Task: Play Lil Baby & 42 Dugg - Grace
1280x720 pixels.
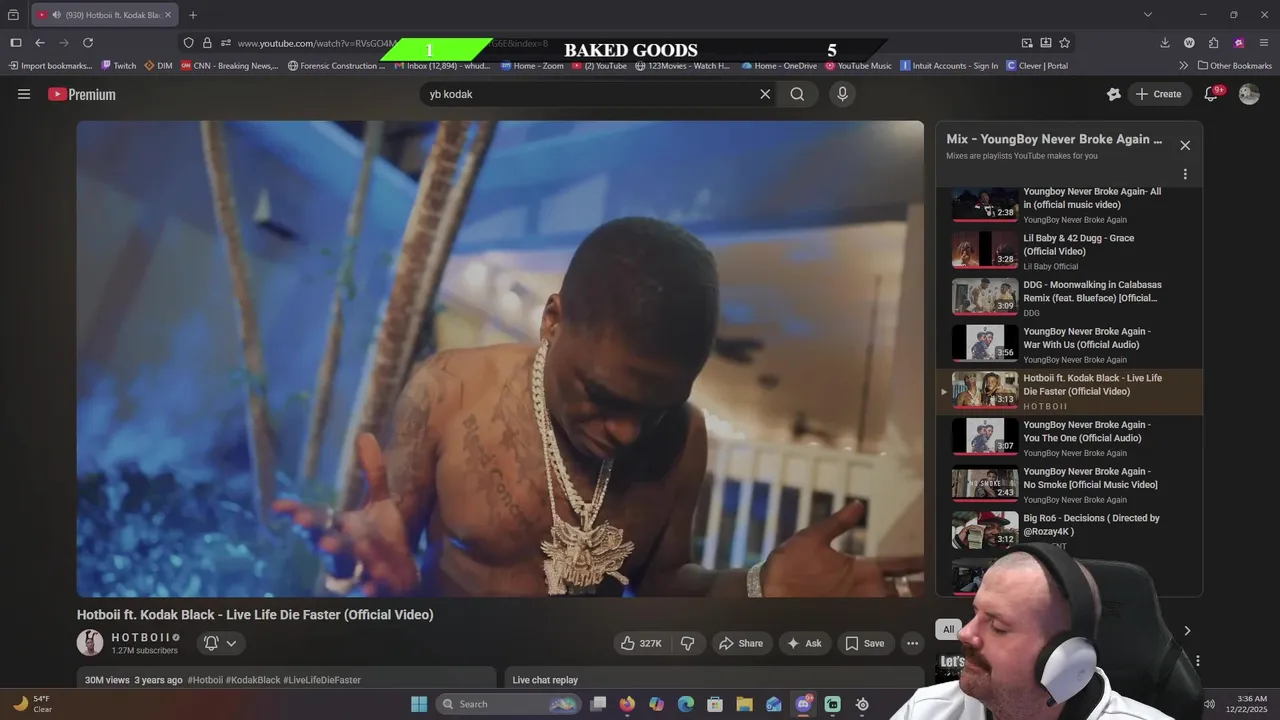Action: [x=1069, y=251]
